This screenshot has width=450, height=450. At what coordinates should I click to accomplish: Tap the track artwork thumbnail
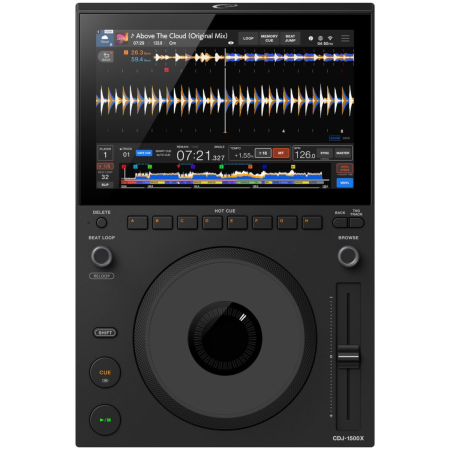coord(122,39)
